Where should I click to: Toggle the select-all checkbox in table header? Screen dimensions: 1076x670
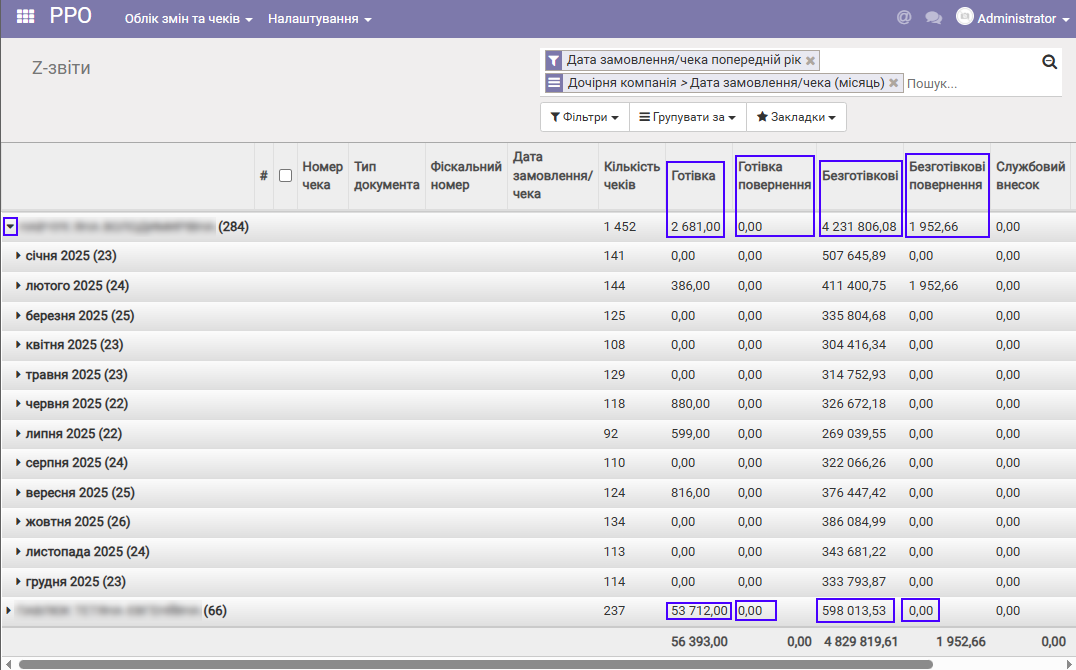(x=285, y=175)
